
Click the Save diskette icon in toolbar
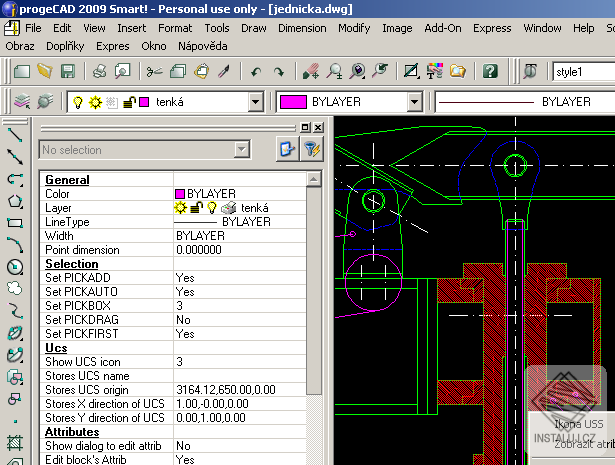68,71
